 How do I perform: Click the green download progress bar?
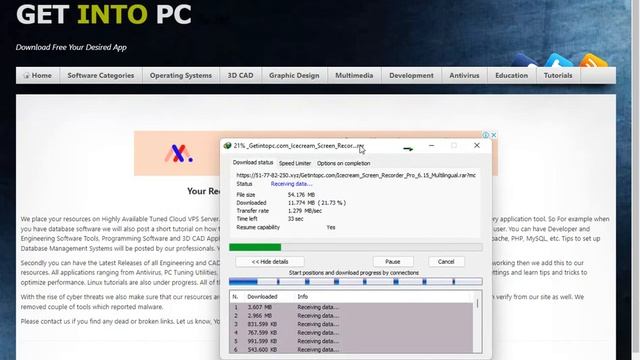(356, 247)
